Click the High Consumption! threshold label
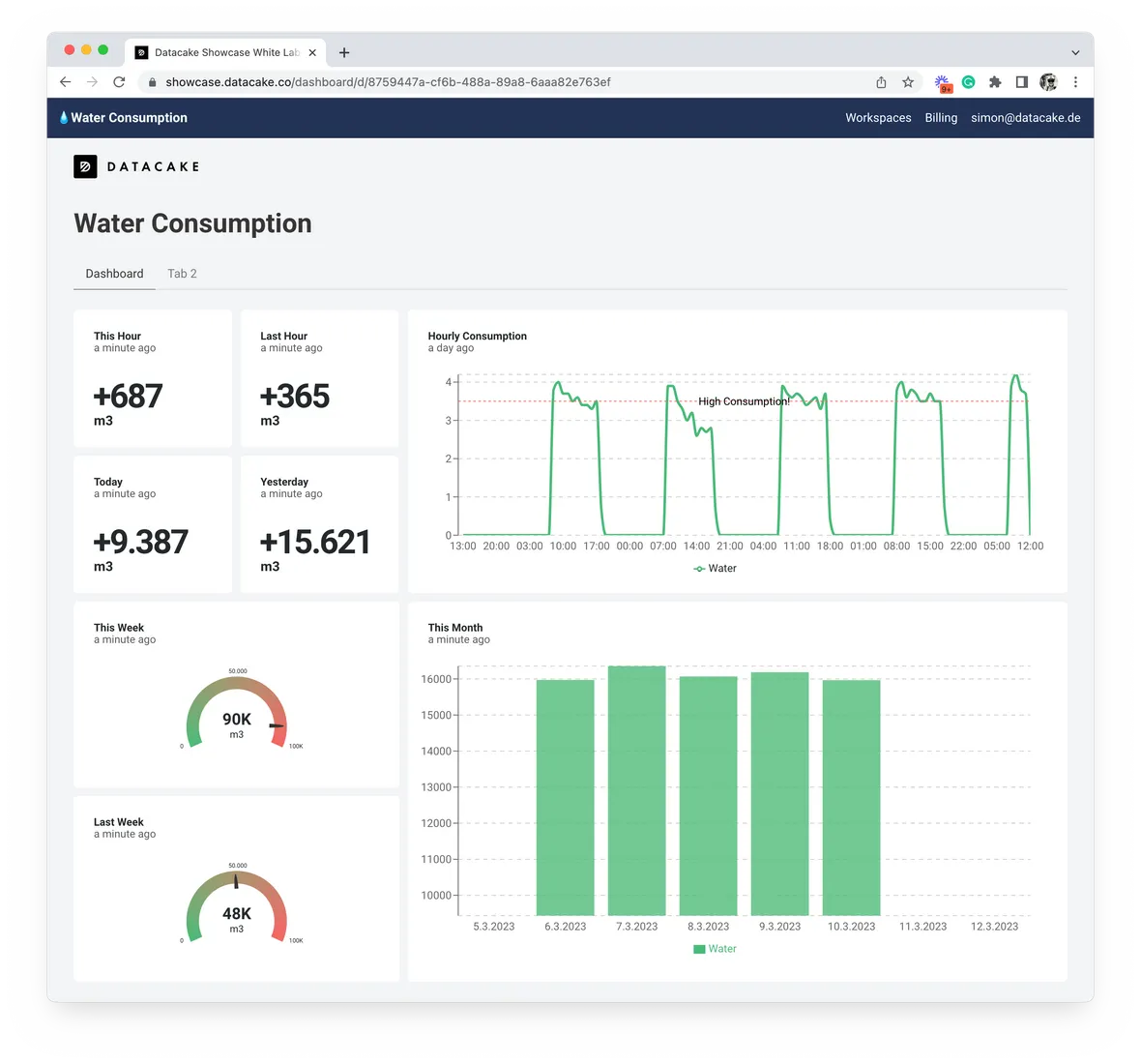This screenshot has height=1064, width=1141. tap(744, 401)
